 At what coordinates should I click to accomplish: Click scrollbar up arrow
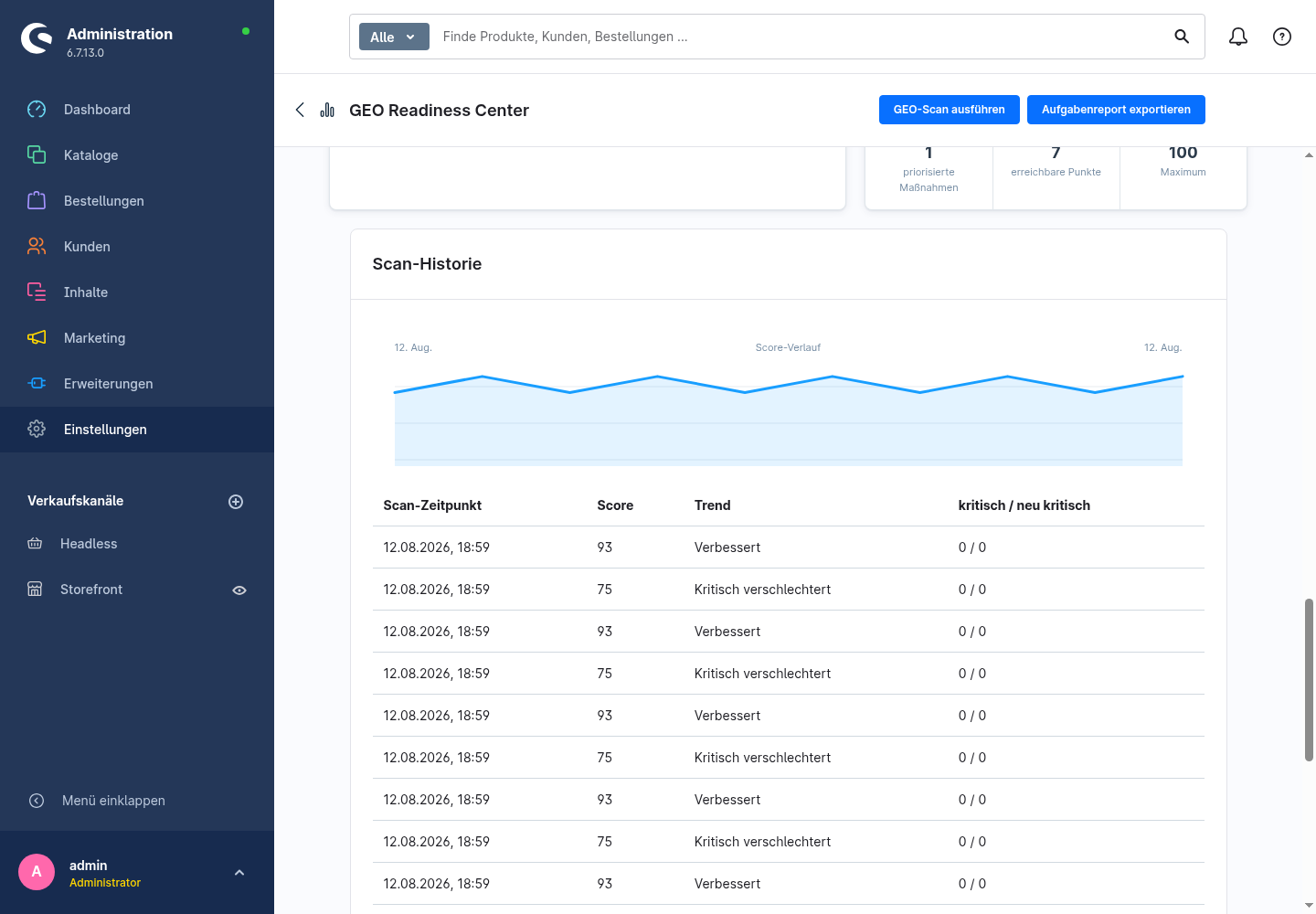point(1309,155)
